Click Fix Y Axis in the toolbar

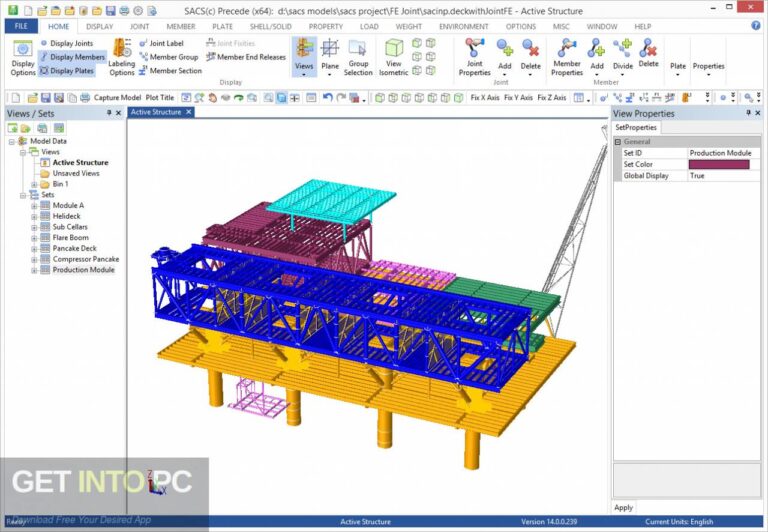point(518,97)
